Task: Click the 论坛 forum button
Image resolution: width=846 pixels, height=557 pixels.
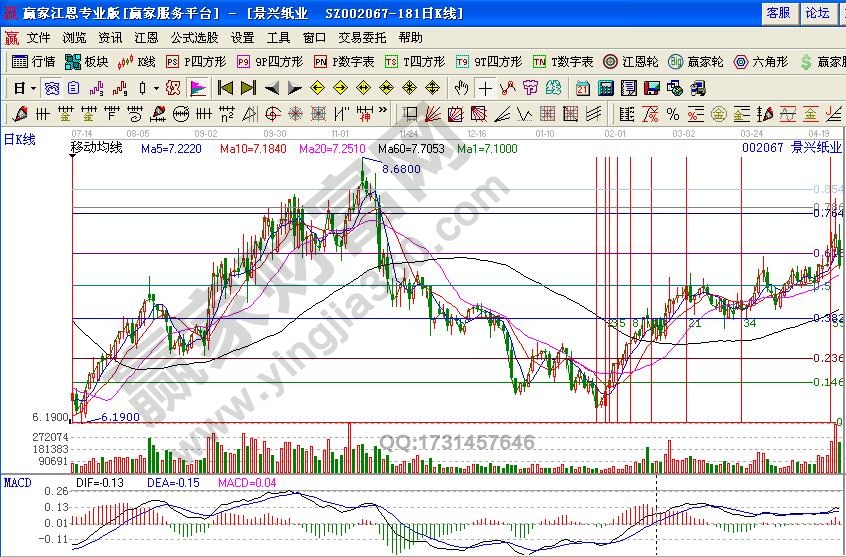Action: pos(817,12)
